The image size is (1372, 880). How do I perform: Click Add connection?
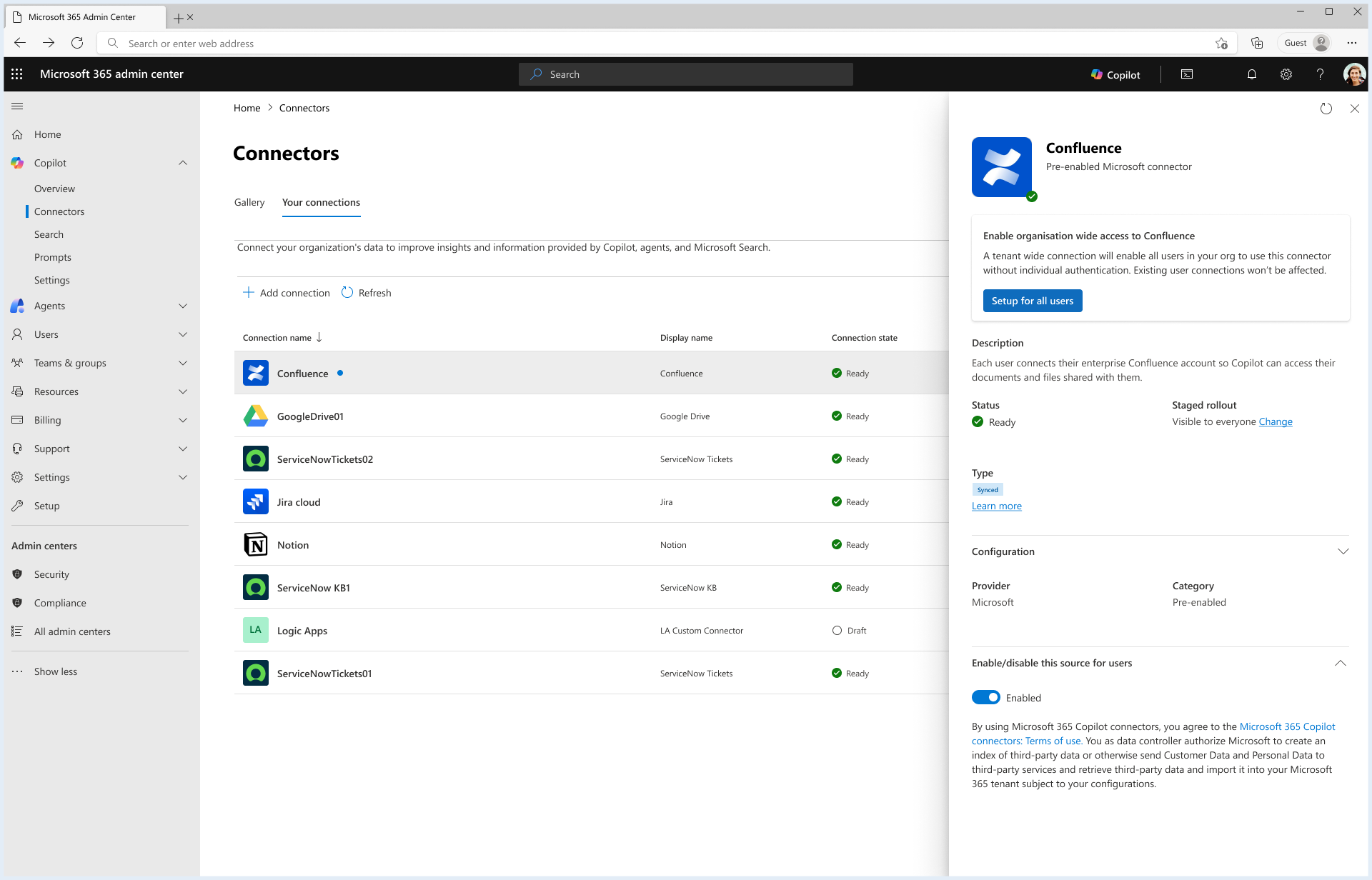point(287,293)
